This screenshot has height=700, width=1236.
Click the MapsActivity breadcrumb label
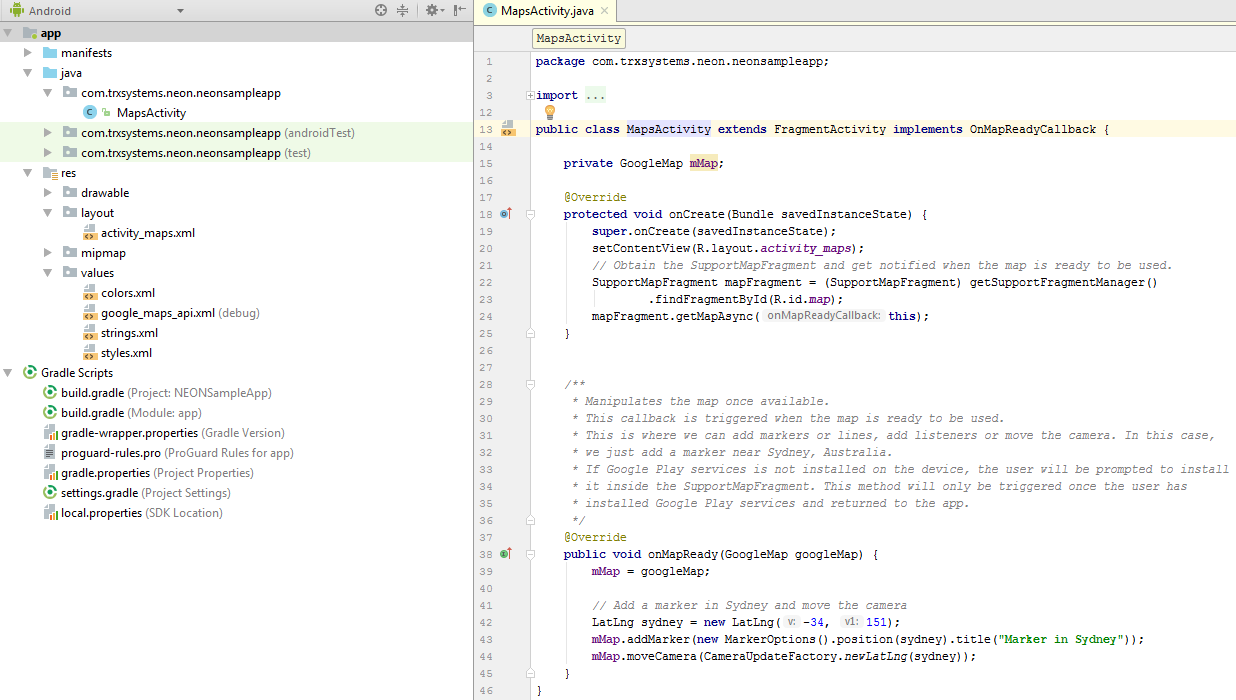point(579,38)
